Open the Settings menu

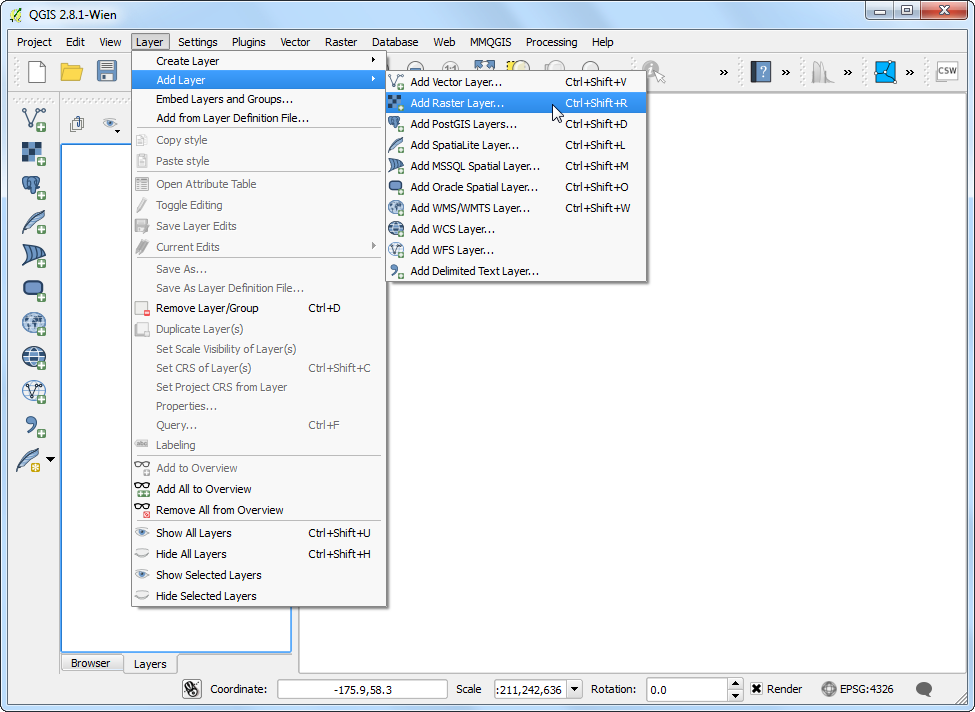point(198,42)
